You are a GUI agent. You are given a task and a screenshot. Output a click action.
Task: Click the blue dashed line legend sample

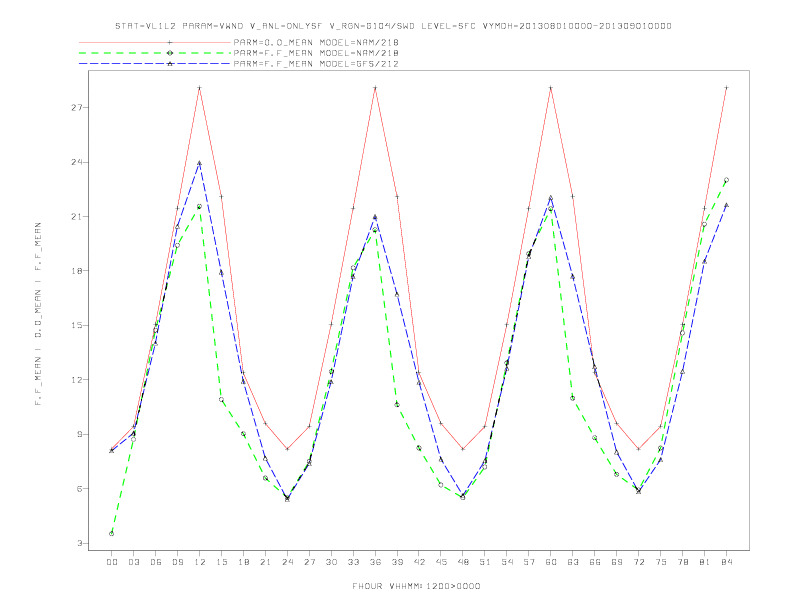pos(155,64)
